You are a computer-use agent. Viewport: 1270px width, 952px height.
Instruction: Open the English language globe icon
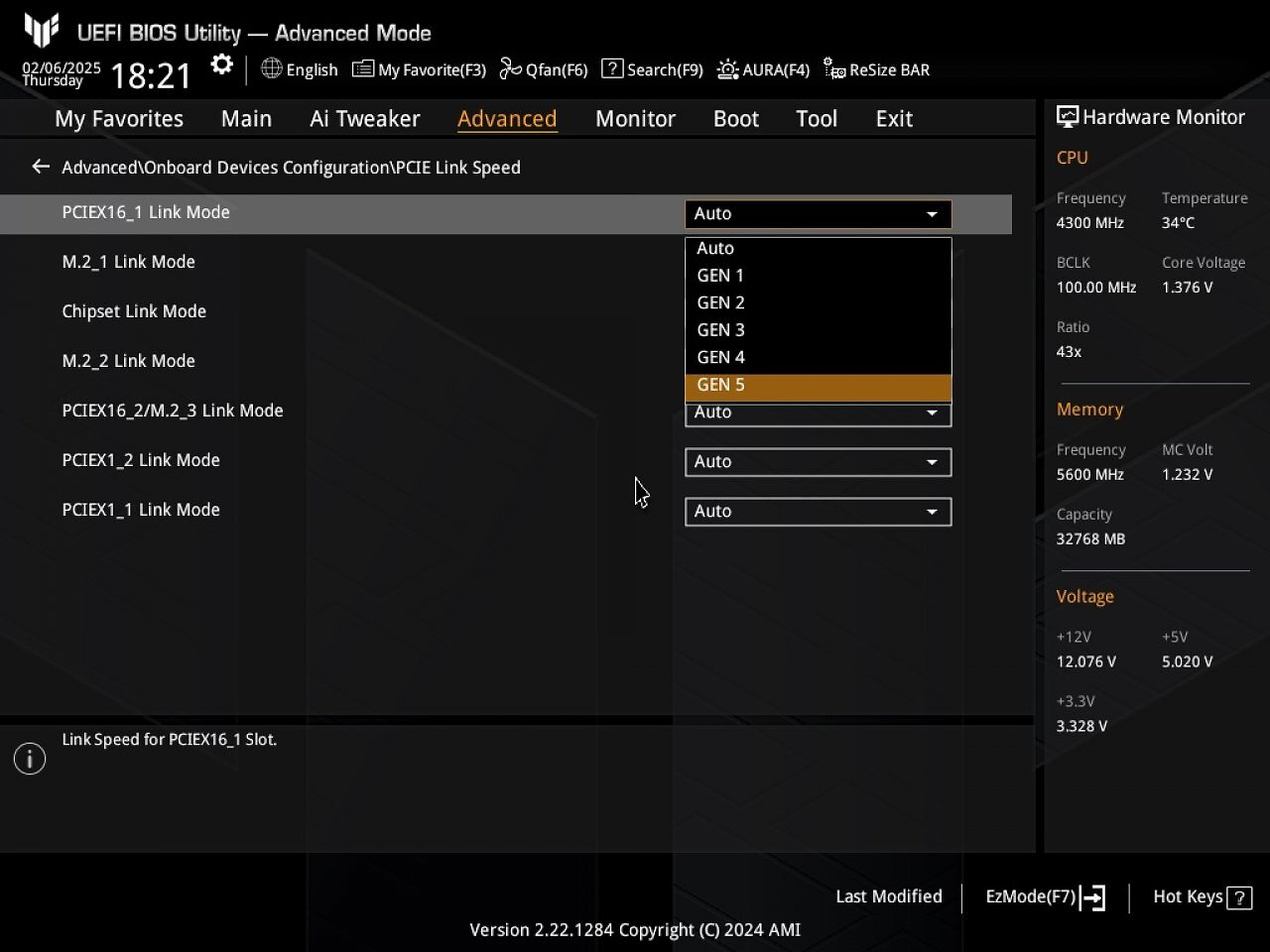point(272,68)
